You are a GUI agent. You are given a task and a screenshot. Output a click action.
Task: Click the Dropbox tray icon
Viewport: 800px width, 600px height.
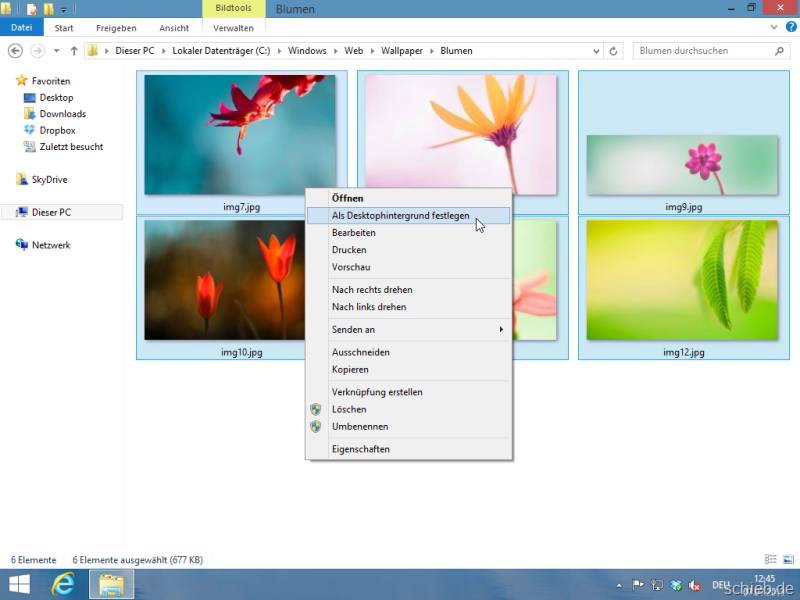tap(676, 585)
